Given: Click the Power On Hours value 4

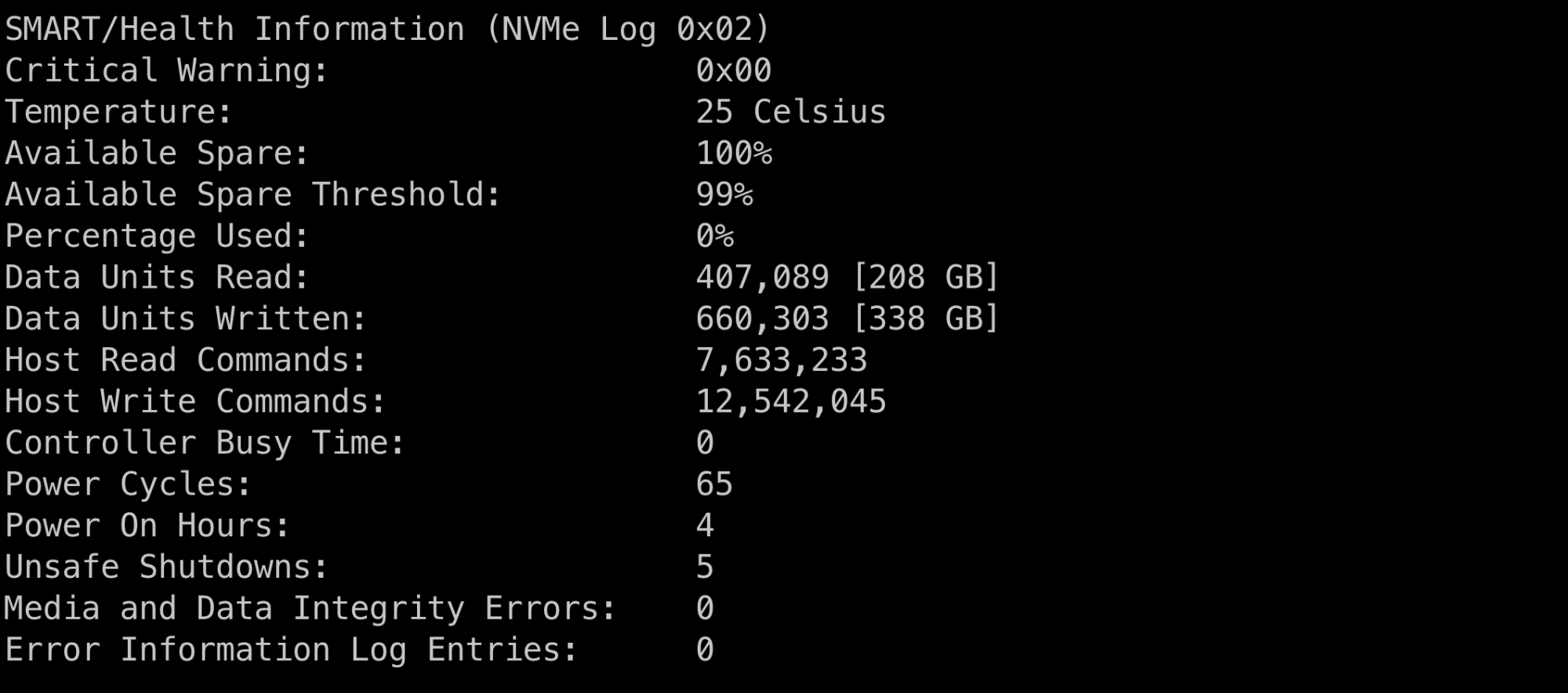Looking at the screenshot, I should (705, 526).
